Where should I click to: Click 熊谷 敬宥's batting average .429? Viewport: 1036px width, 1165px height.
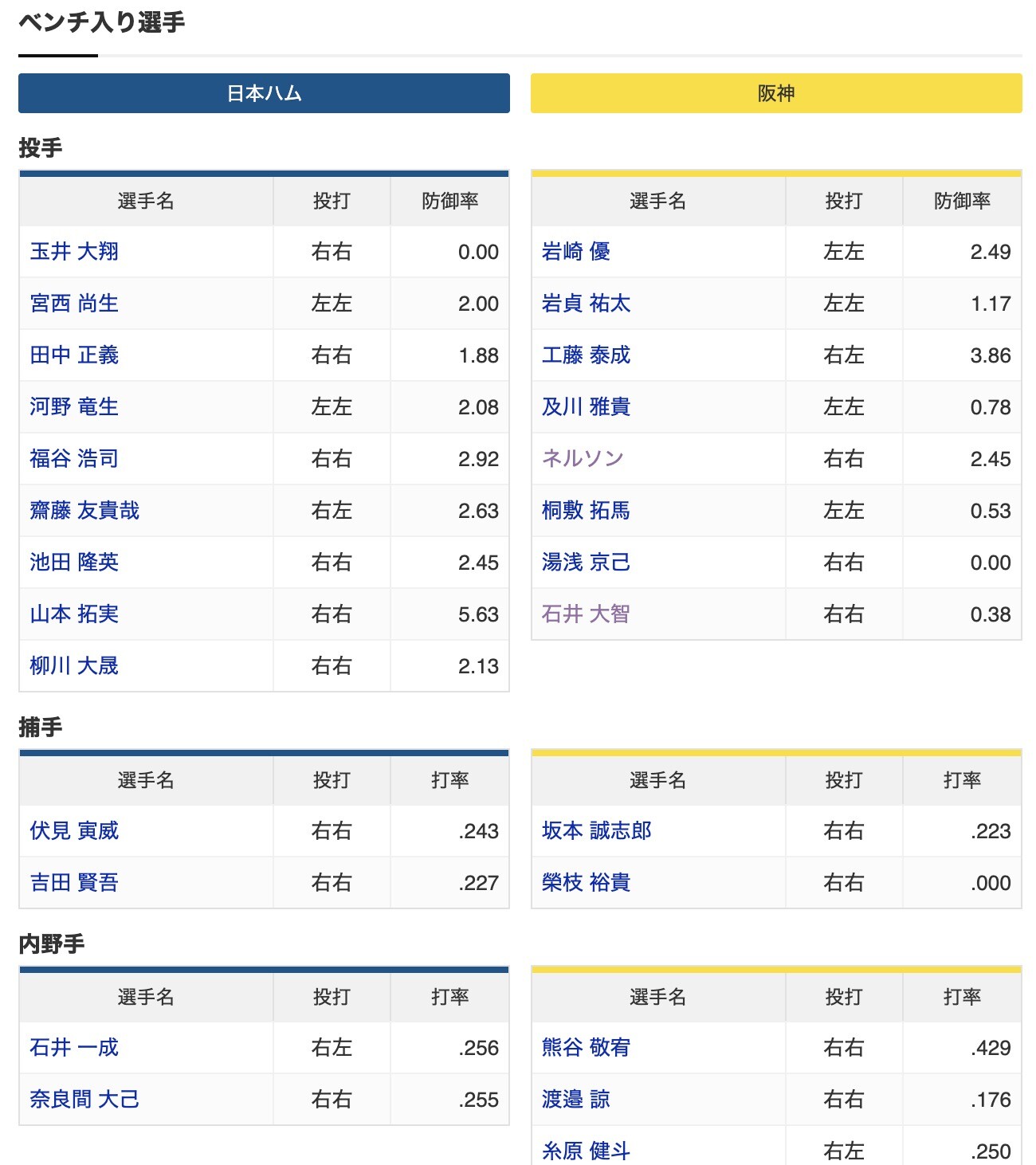[991, 1049]
